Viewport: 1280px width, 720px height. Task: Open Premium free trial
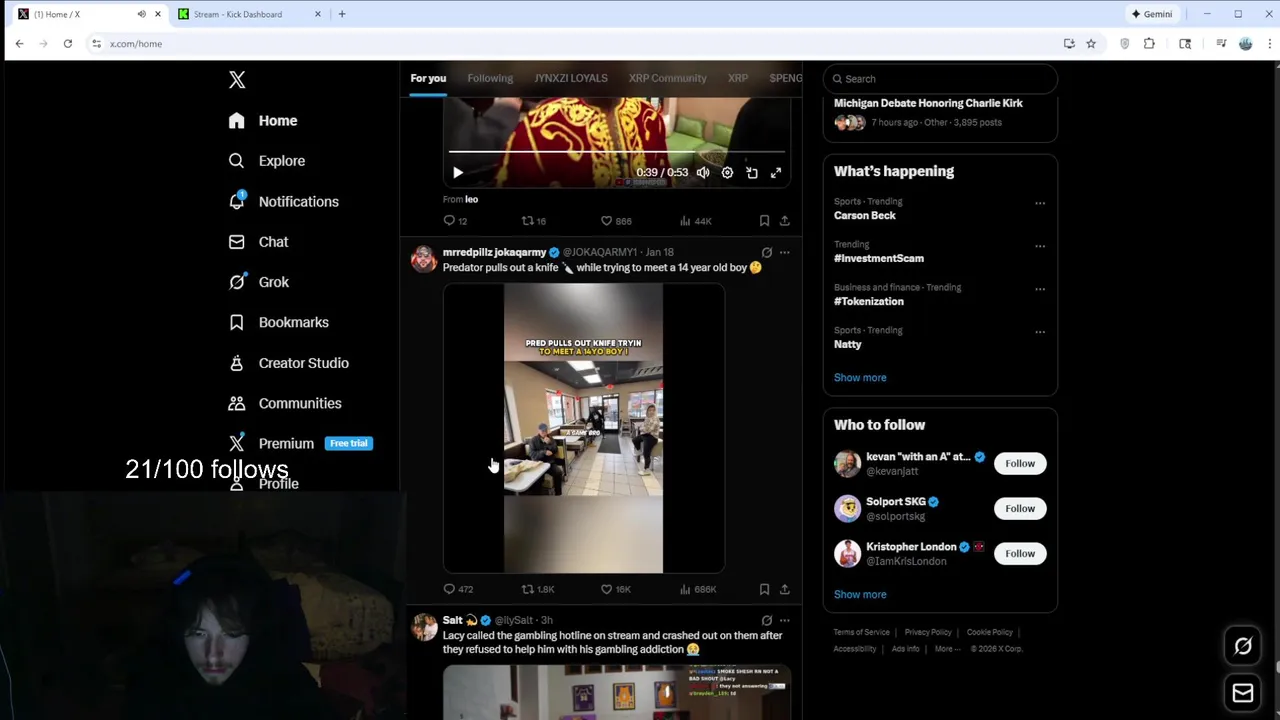point(300,443)
